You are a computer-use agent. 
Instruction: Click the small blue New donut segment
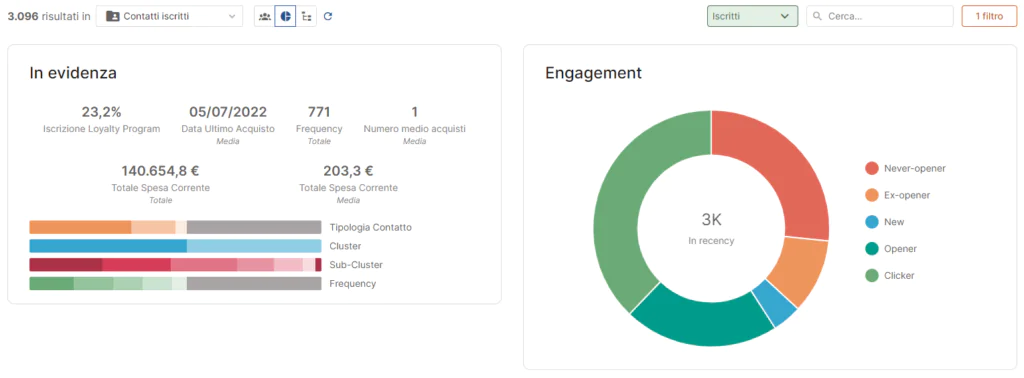[775, 304]
